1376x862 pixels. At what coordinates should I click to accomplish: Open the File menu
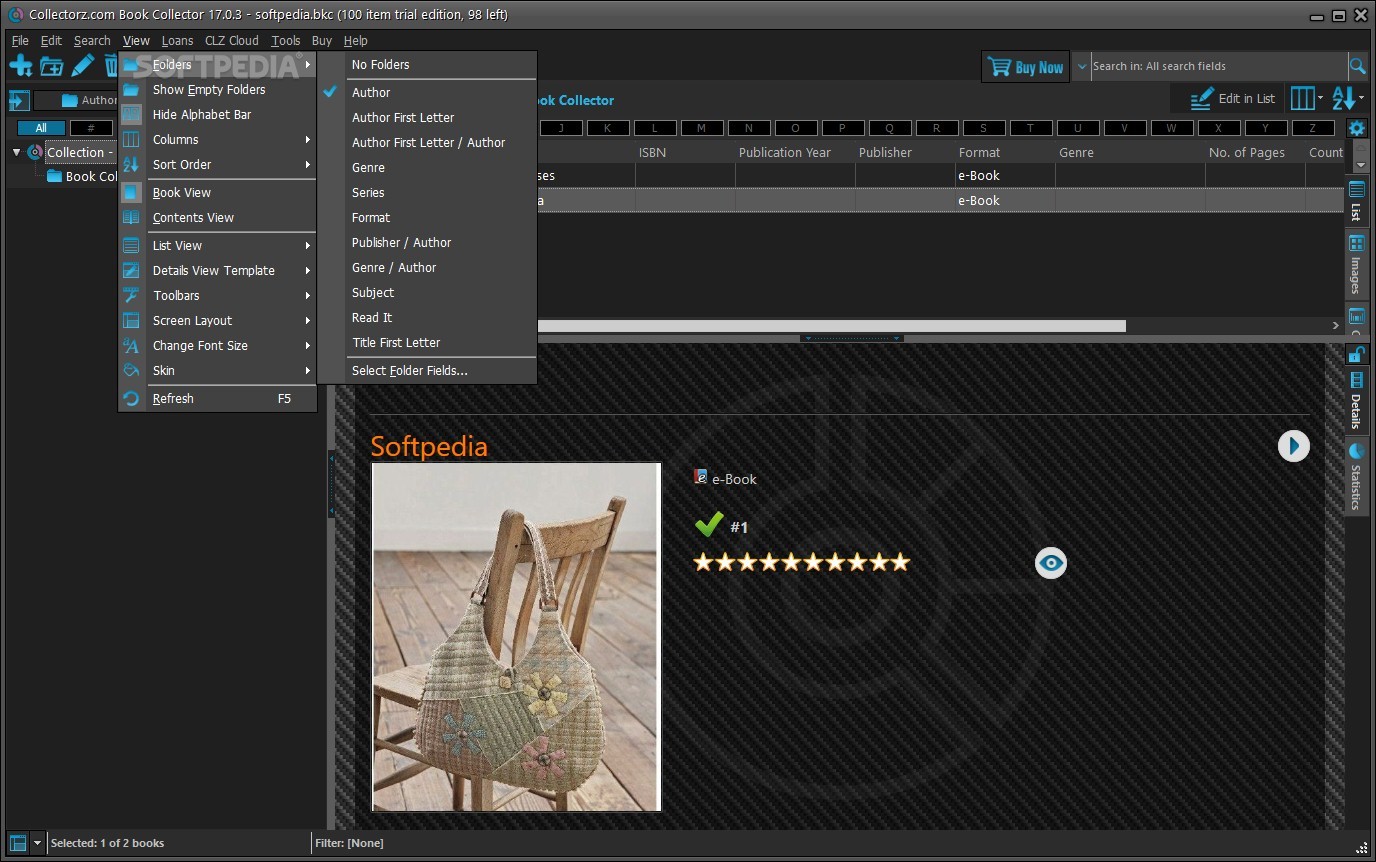[20, 41]
